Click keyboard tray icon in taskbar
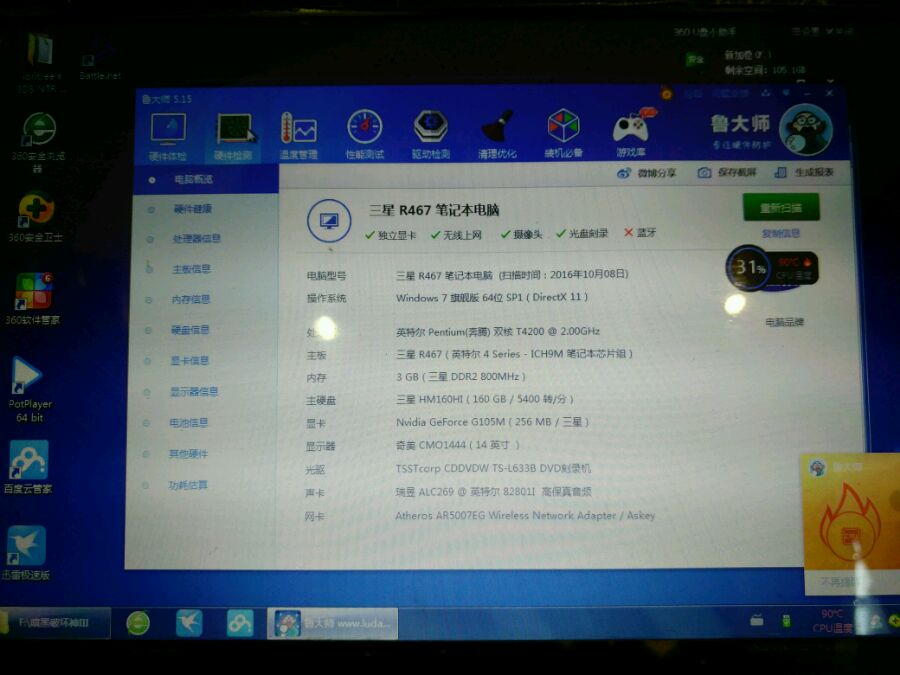This screenshot has height=675, width=900. click(757, 619)
